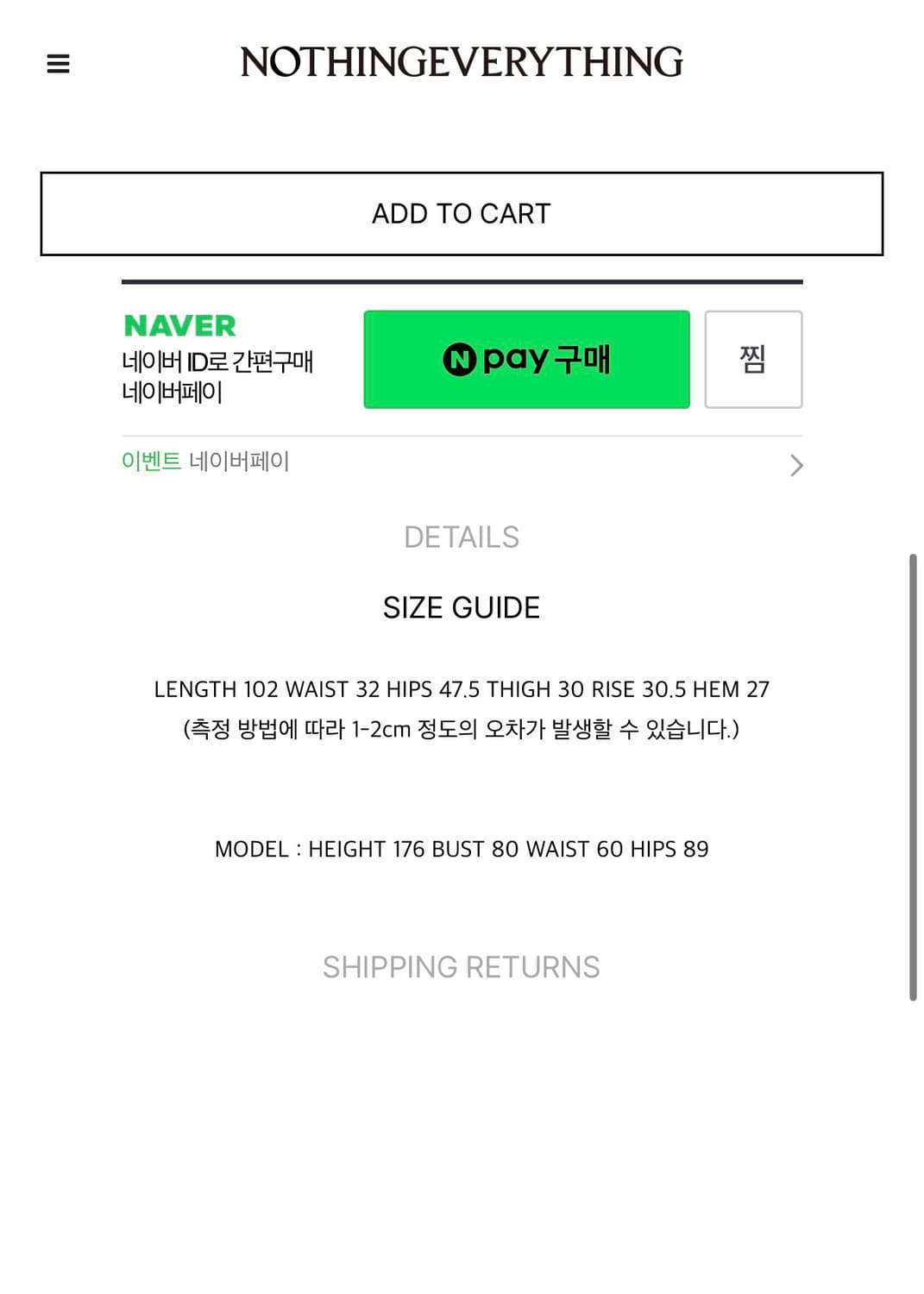924x1294 pixels.
Task: Open the SHIPPING RETURNS tab
Action: tap(462, 967)
